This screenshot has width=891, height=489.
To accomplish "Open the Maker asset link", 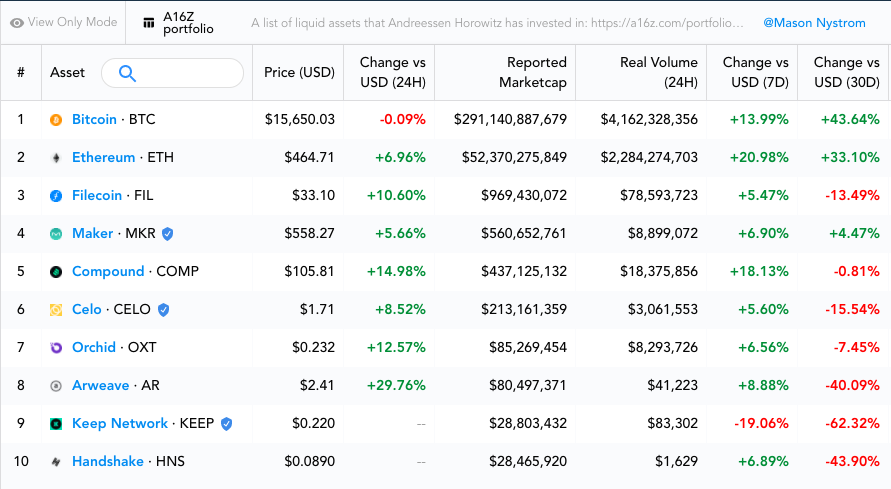I will pyautogui.click(x=93, y=233).
